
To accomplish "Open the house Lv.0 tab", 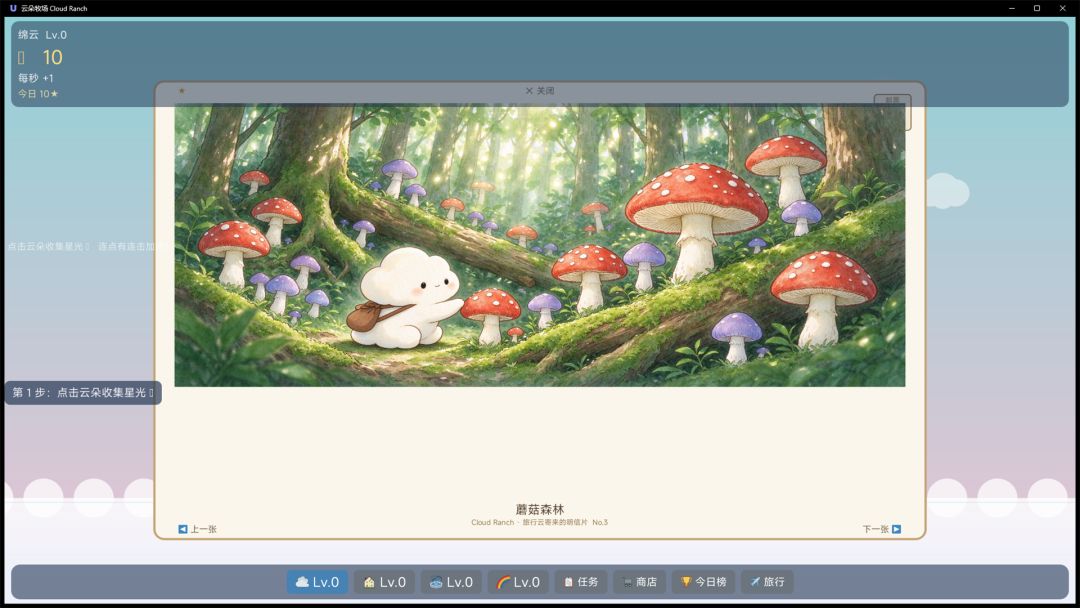I will tap(384, 582).
